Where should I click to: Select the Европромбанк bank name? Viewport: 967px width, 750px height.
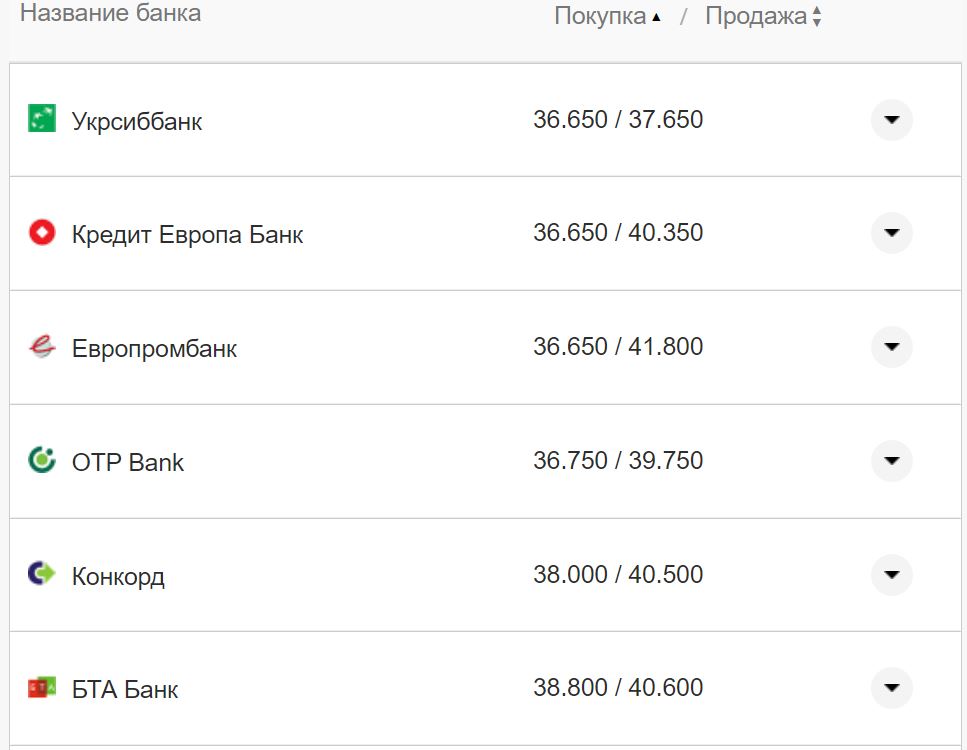click(x=154, y=349)
